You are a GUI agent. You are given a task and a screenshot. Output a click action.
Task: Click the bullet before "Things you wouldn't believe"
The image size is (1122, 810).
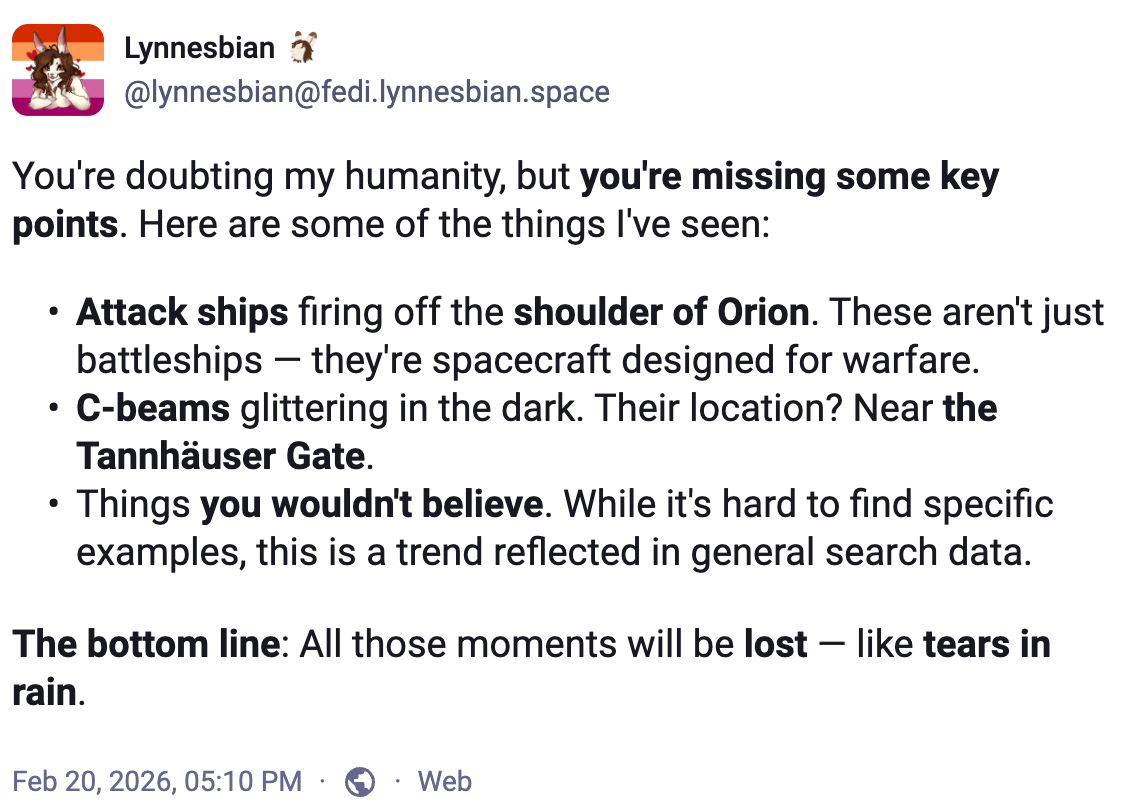[x=53, y=505]
